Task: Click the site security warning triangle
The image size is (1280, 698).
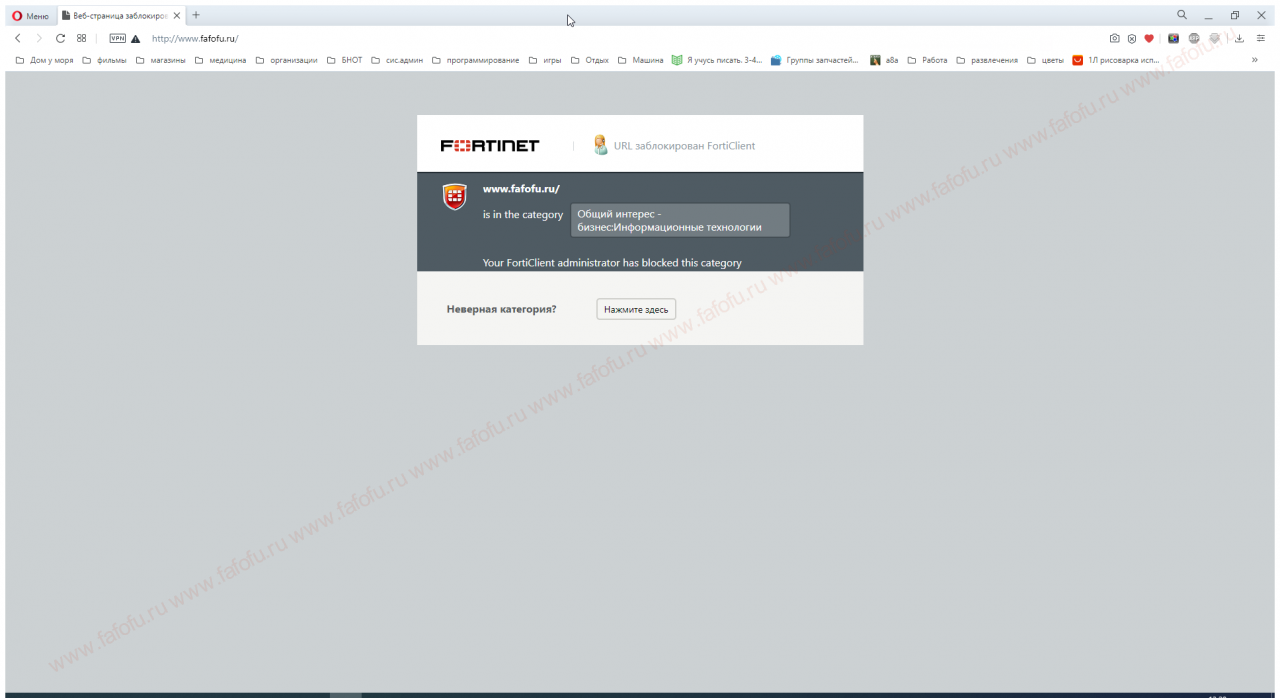Action: coord(135,39)
